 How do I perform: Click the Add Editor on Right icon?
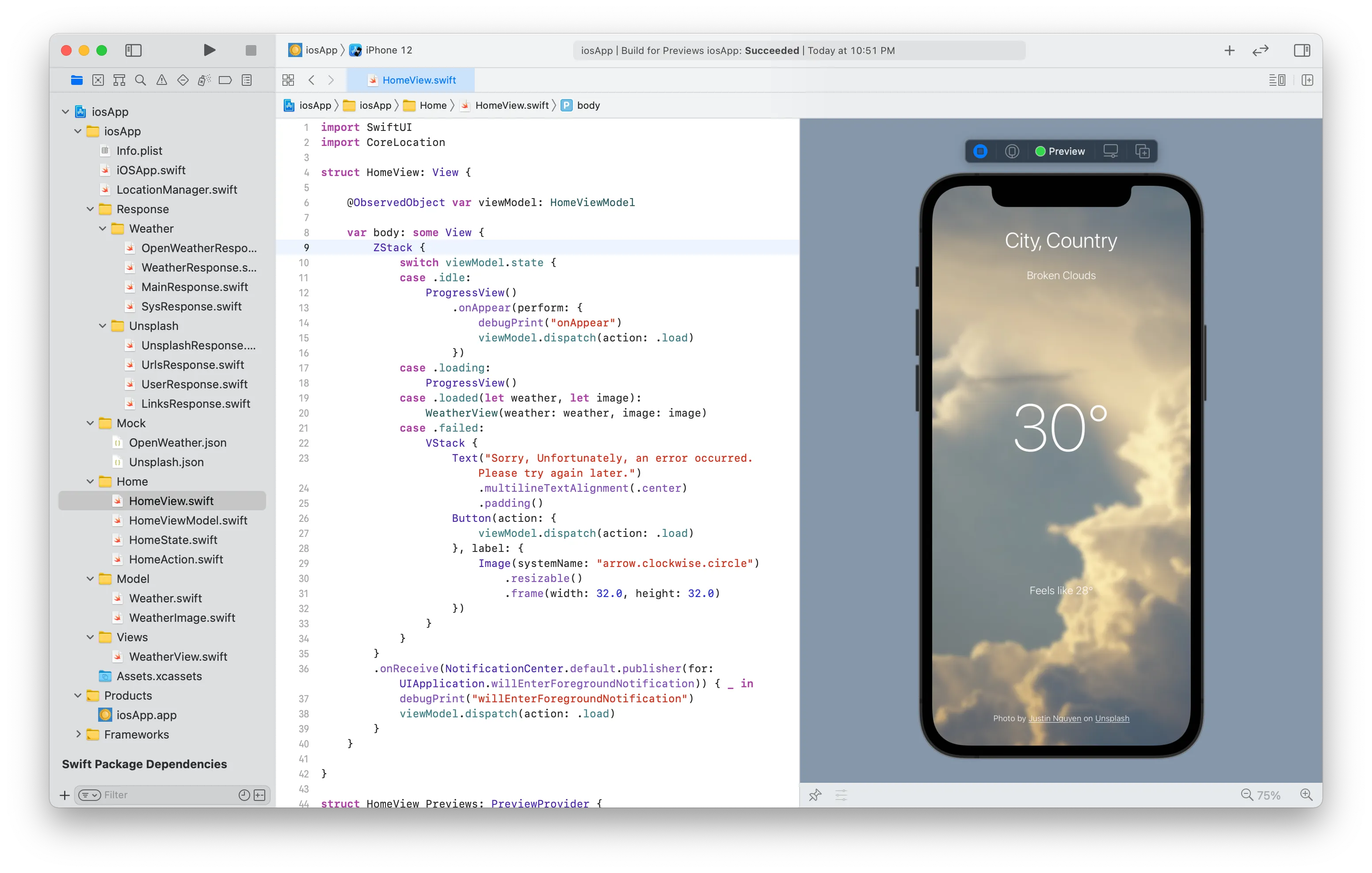(x=1307, y=80)
